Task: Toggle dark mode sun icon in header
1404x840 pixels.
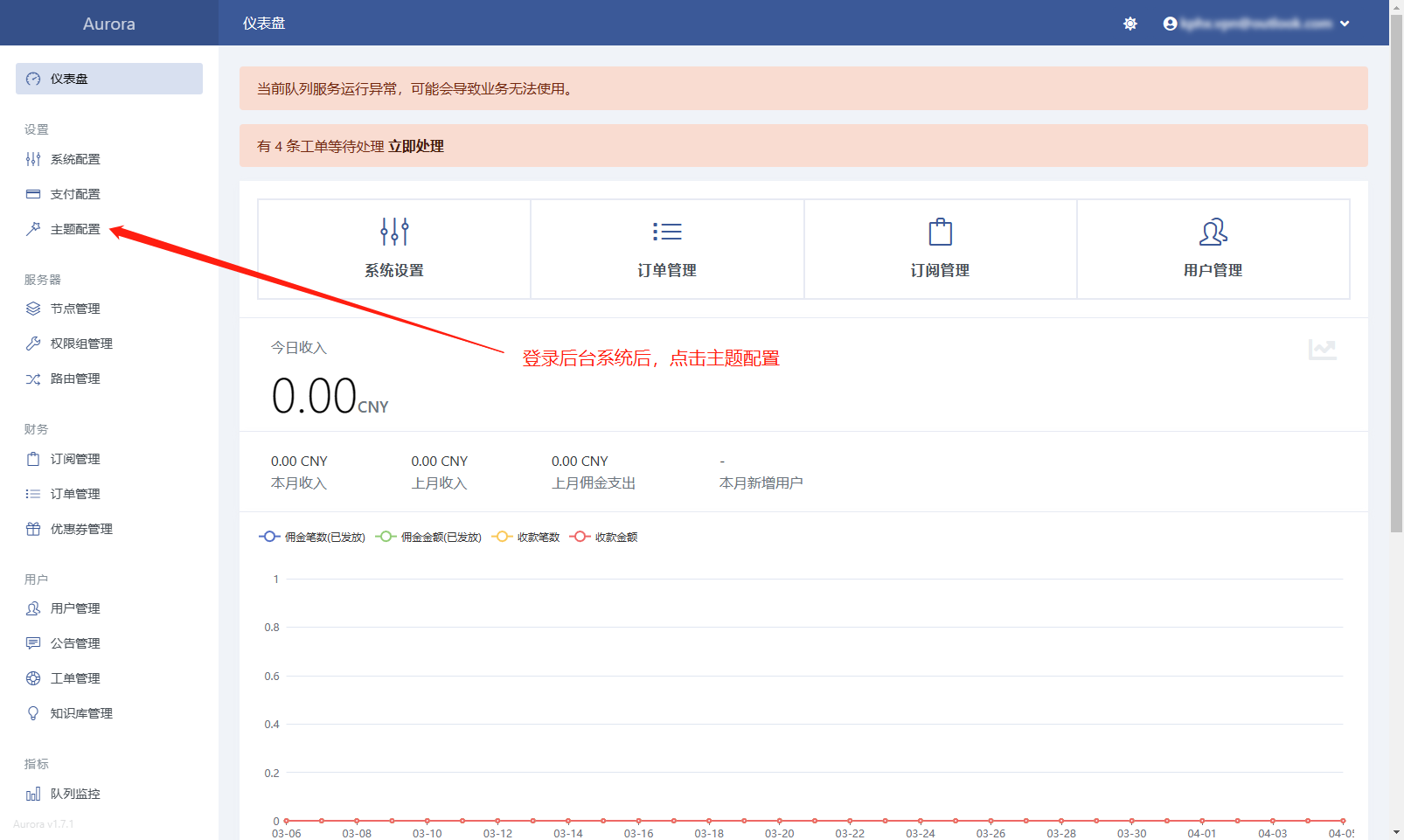Action: tap(1130, 24)
